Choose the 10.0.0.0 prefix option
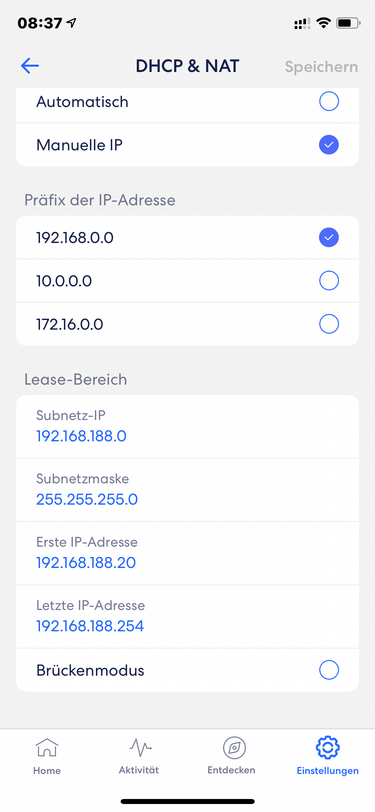The width and height of the screenshot is (375, 812). [x=188, y=281]
